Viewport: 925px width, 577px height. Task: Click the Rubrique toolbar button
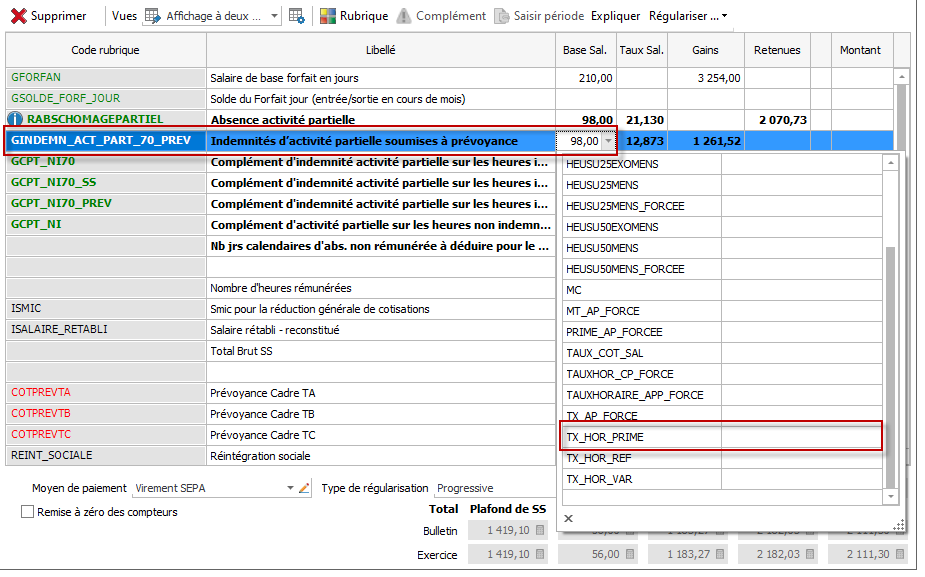coord(354,16)
